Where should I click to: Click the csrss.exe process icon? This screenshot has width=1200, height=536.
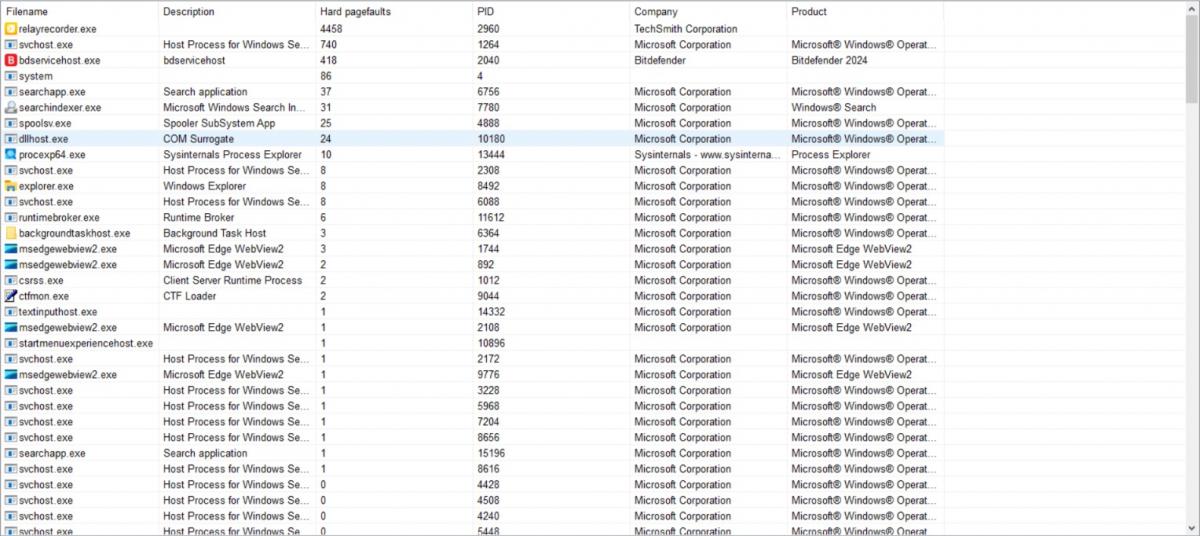11,280
